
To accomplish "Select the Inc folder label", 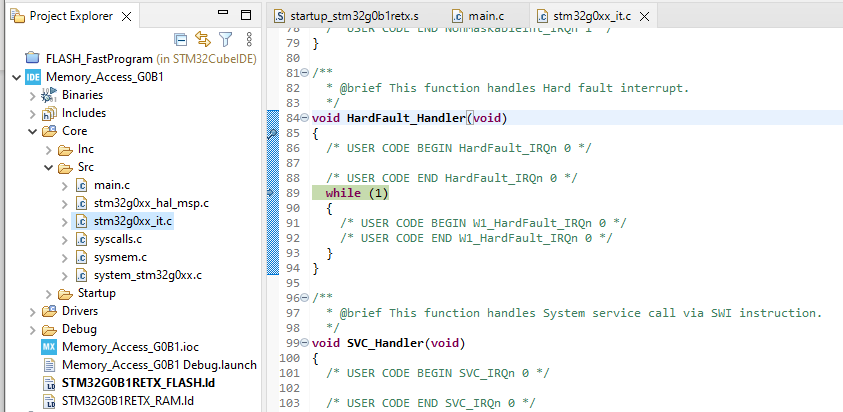I will 86,149.
